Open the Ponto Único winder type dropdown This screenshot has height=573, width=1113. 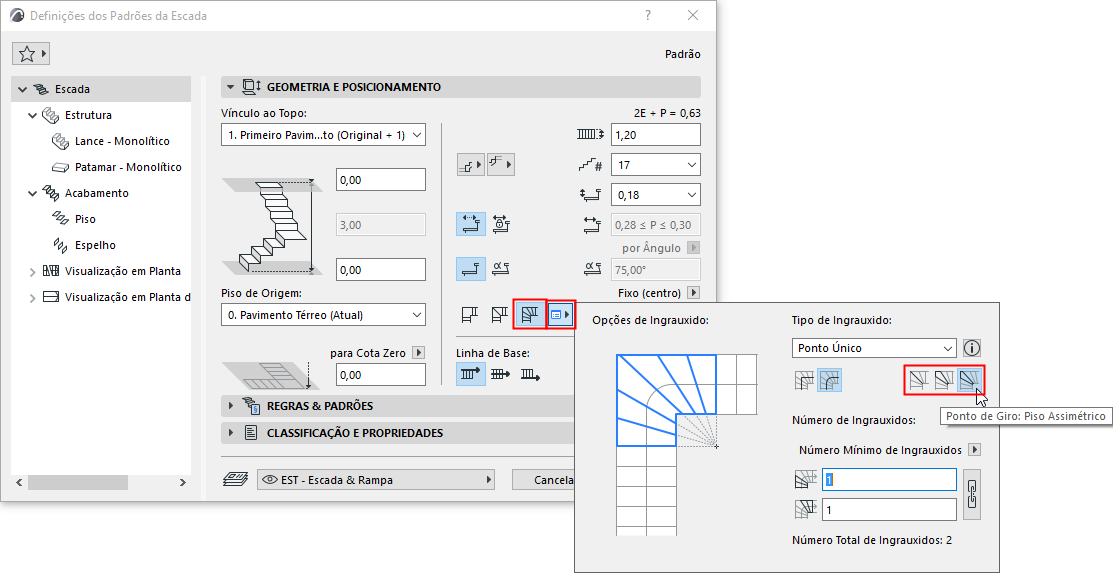[x=873, y=348]
